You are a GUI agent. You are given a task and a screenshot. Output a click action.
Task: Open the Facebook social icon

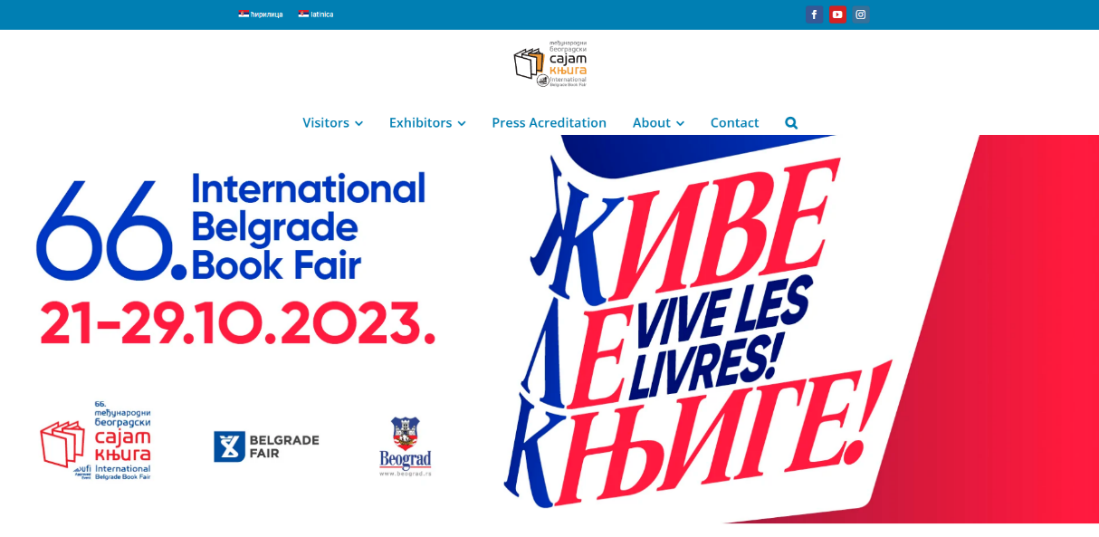pyautogui.click(x=814, y=15)
